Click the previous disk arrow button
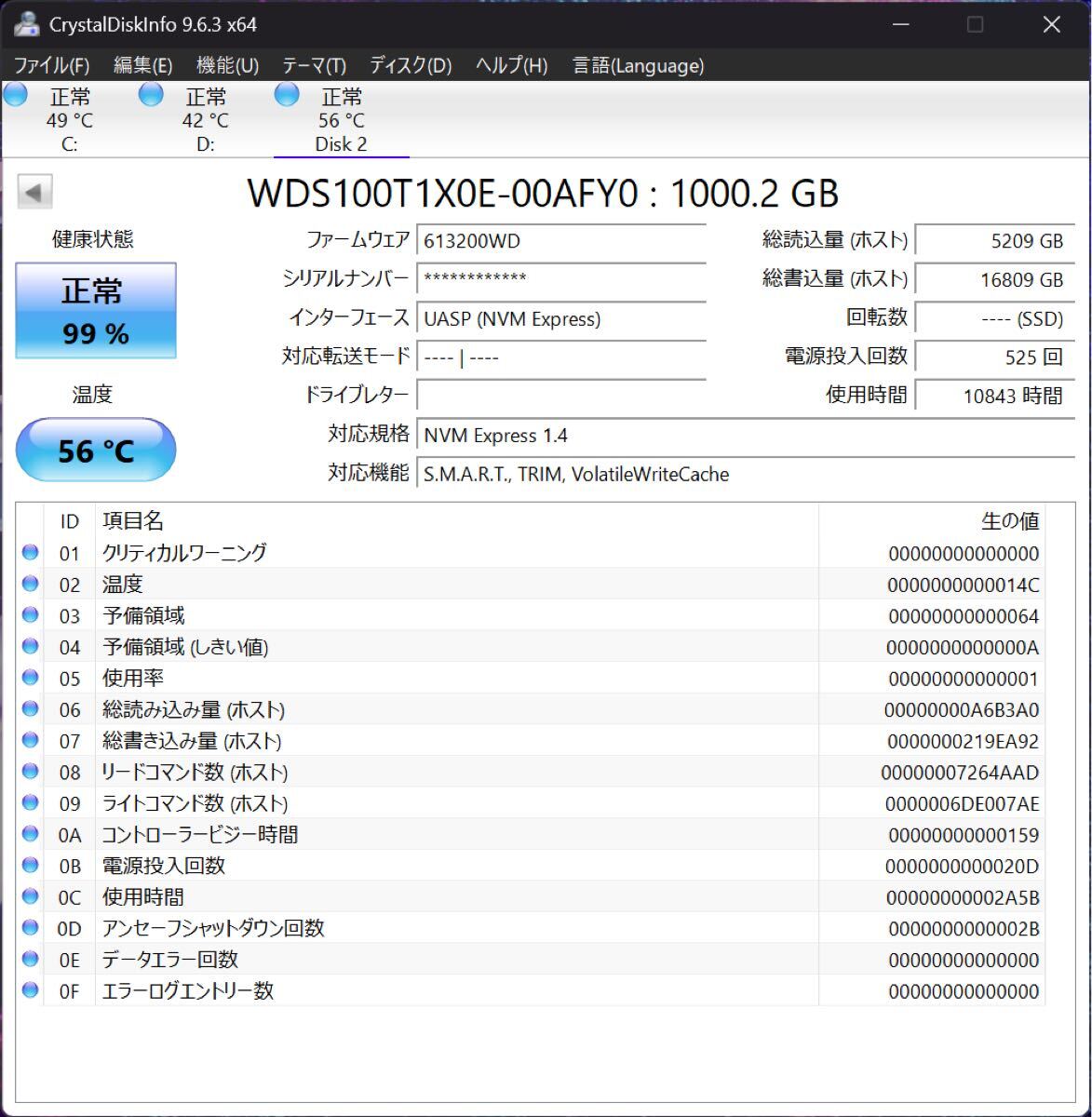1092x1117 pixels. click(34, 193)
